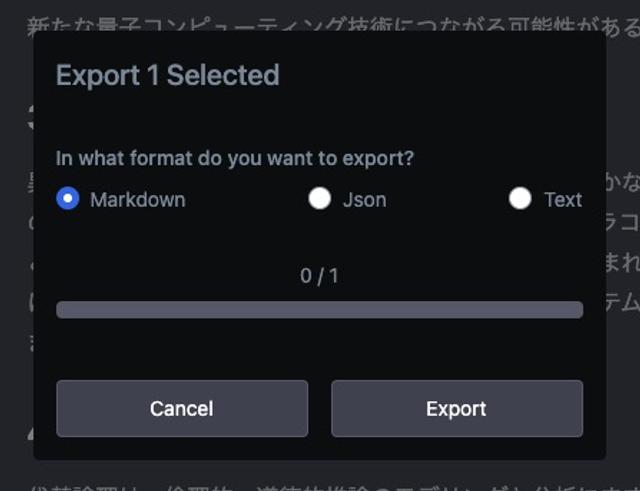Click the 'Export 1 Selected' dialog title
The width and height of the screenshot is (640, 491).
(x=168, y=76)
